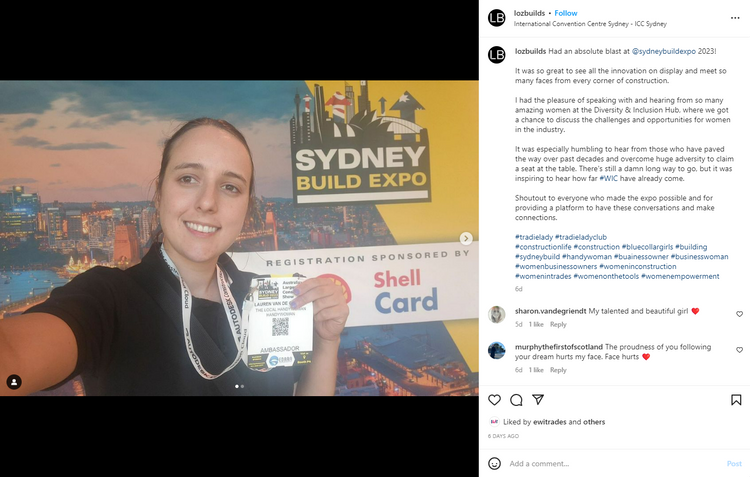The image size is (750, 477).
Task: View the ICC Sydney location page
Action: pyautogui.click(x=590, y=24)
